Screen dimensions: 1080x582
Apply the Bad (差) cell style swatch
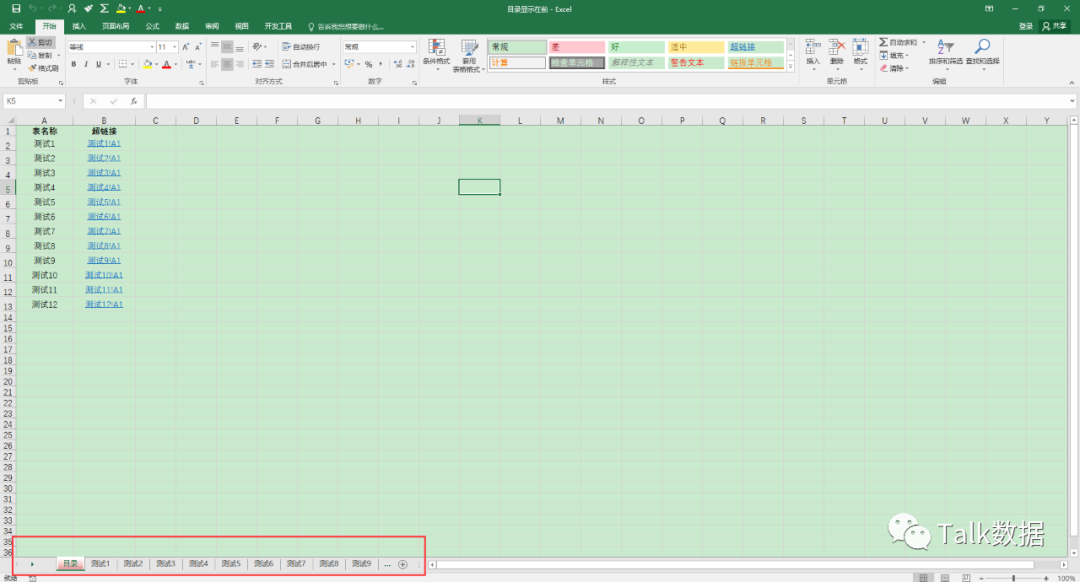click(x=577, y=47)
